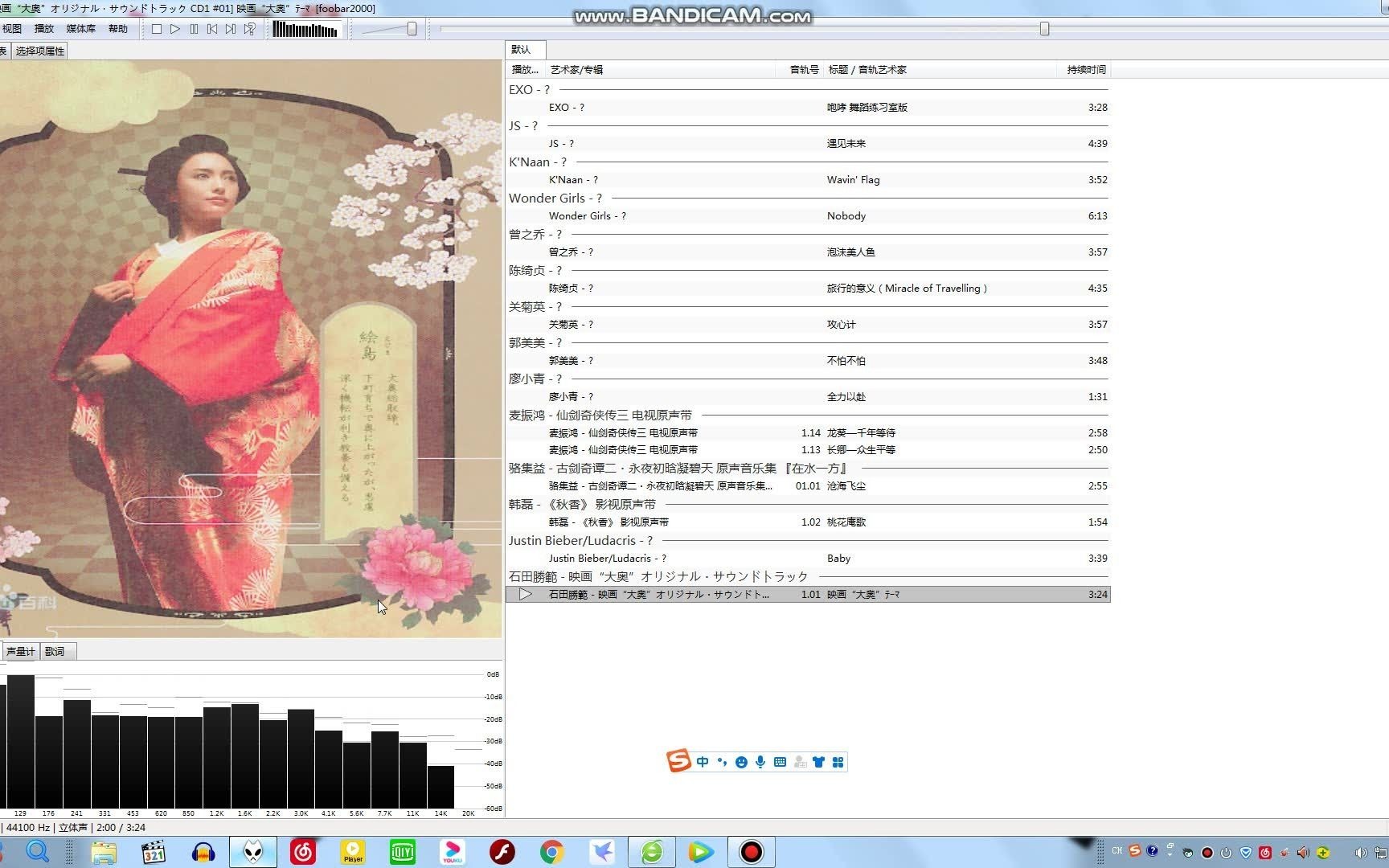The height and width of the screenshot is (868, 1389).
Task: Select the track Nobody
Action: (x=808, y=216)
